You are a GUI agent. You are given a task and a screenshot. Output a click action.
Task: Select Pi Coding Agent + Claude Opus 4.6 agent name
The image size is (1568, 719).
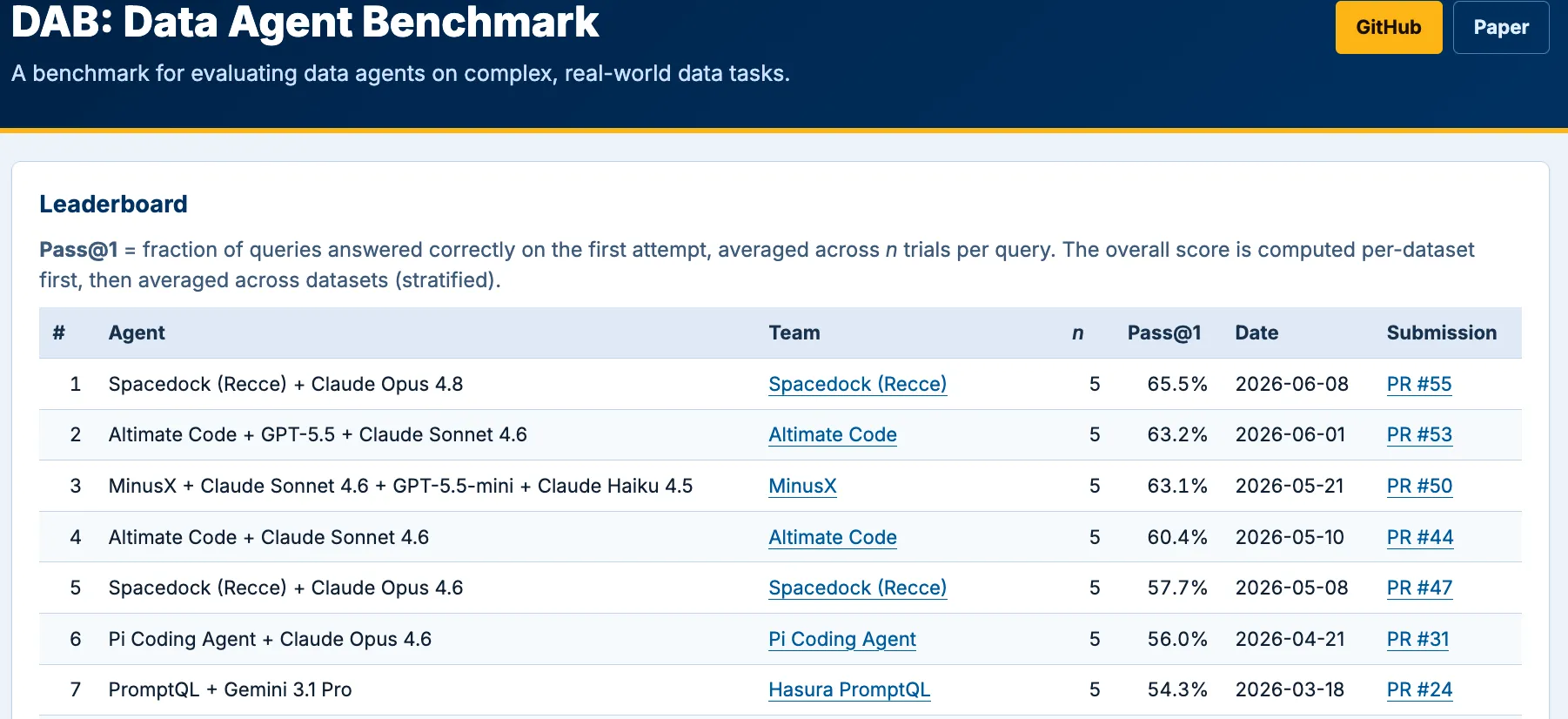pyautogui.click(x=270, y=639)
